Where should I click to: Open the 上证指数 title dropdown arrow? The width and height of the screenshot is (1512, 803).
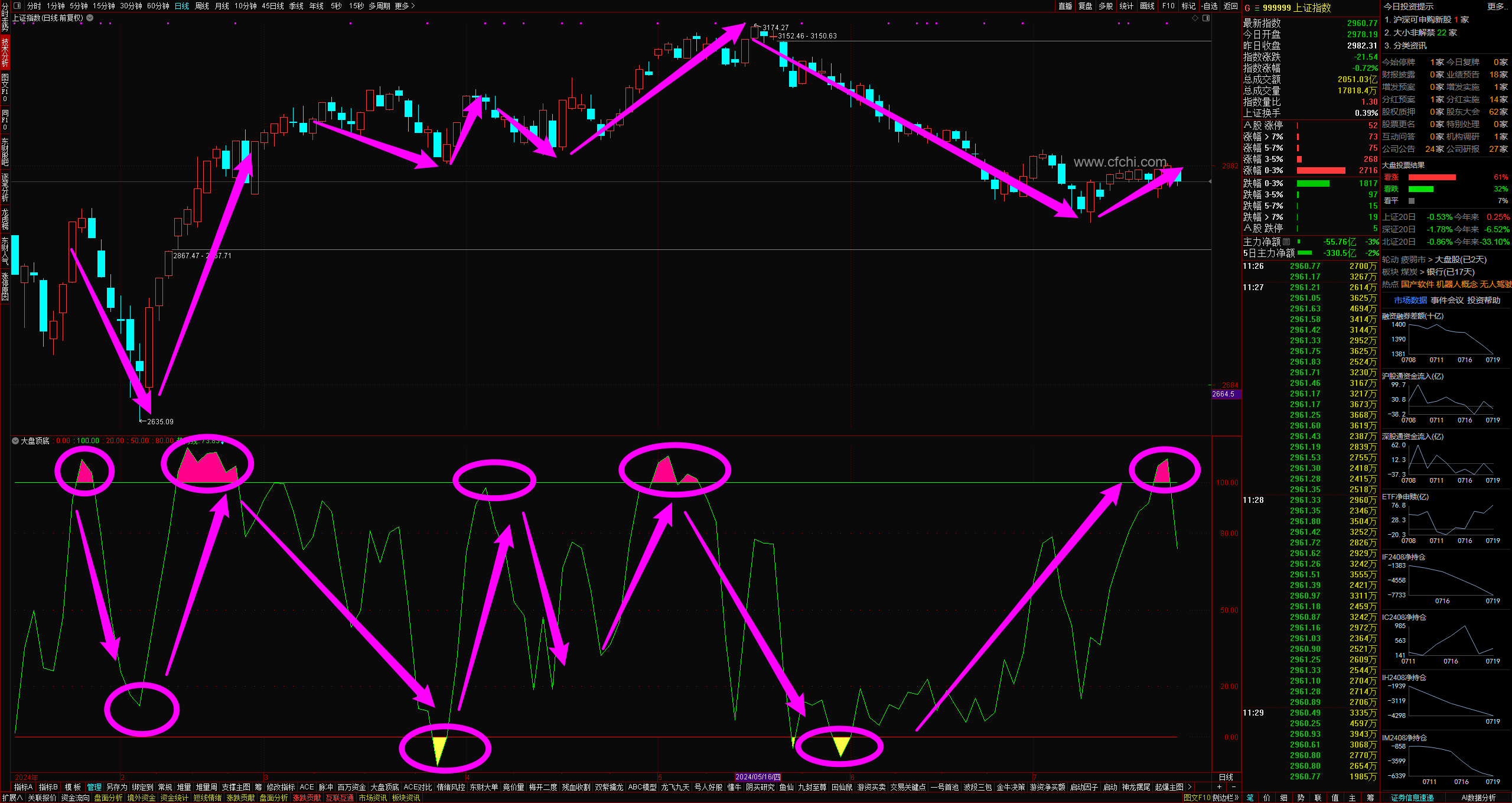click(90, 18)
